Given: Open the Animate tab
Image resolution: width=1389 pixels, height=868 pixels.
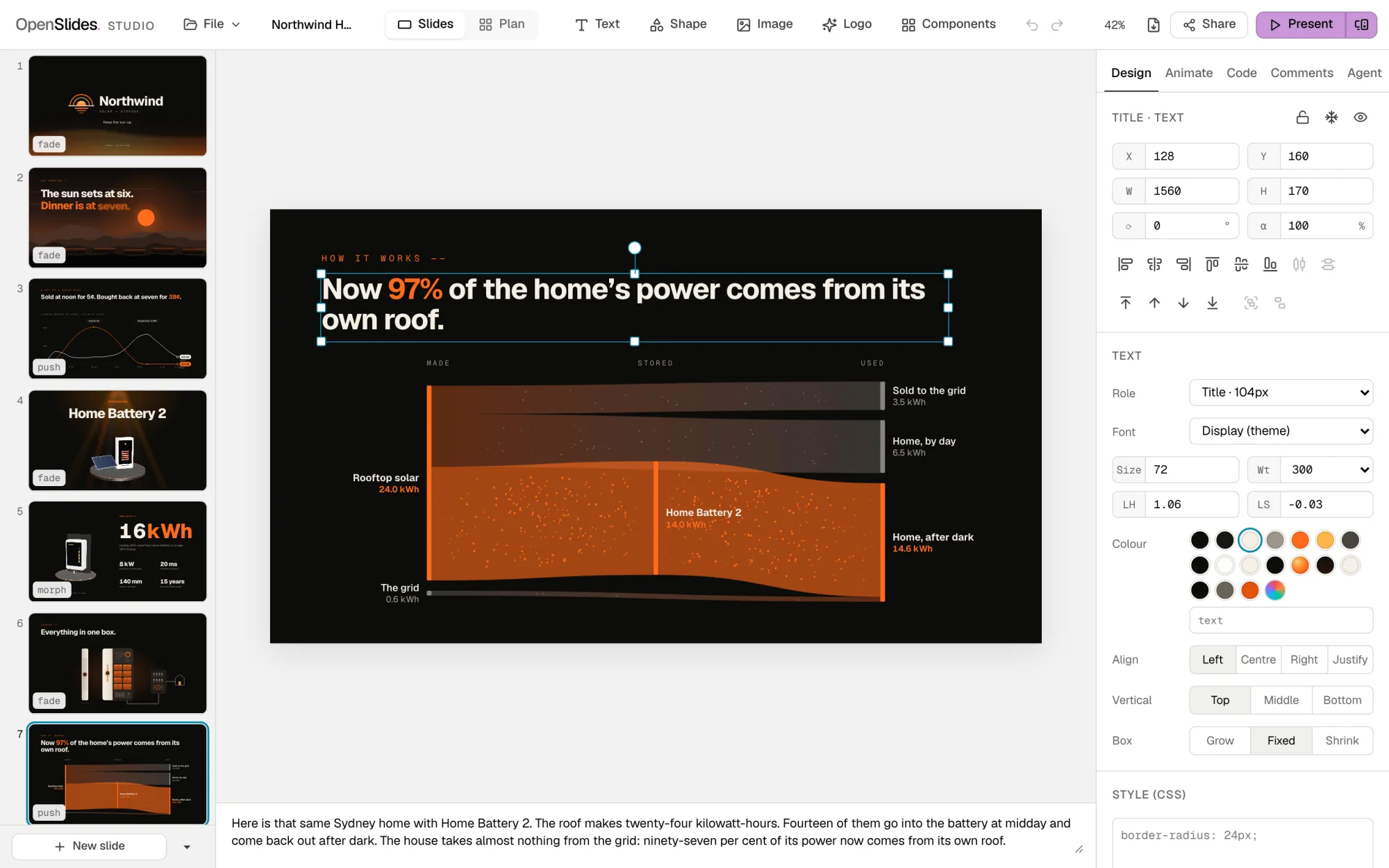Looking at the screenshot, I should pyautogui.click(x=1188, y=73).
